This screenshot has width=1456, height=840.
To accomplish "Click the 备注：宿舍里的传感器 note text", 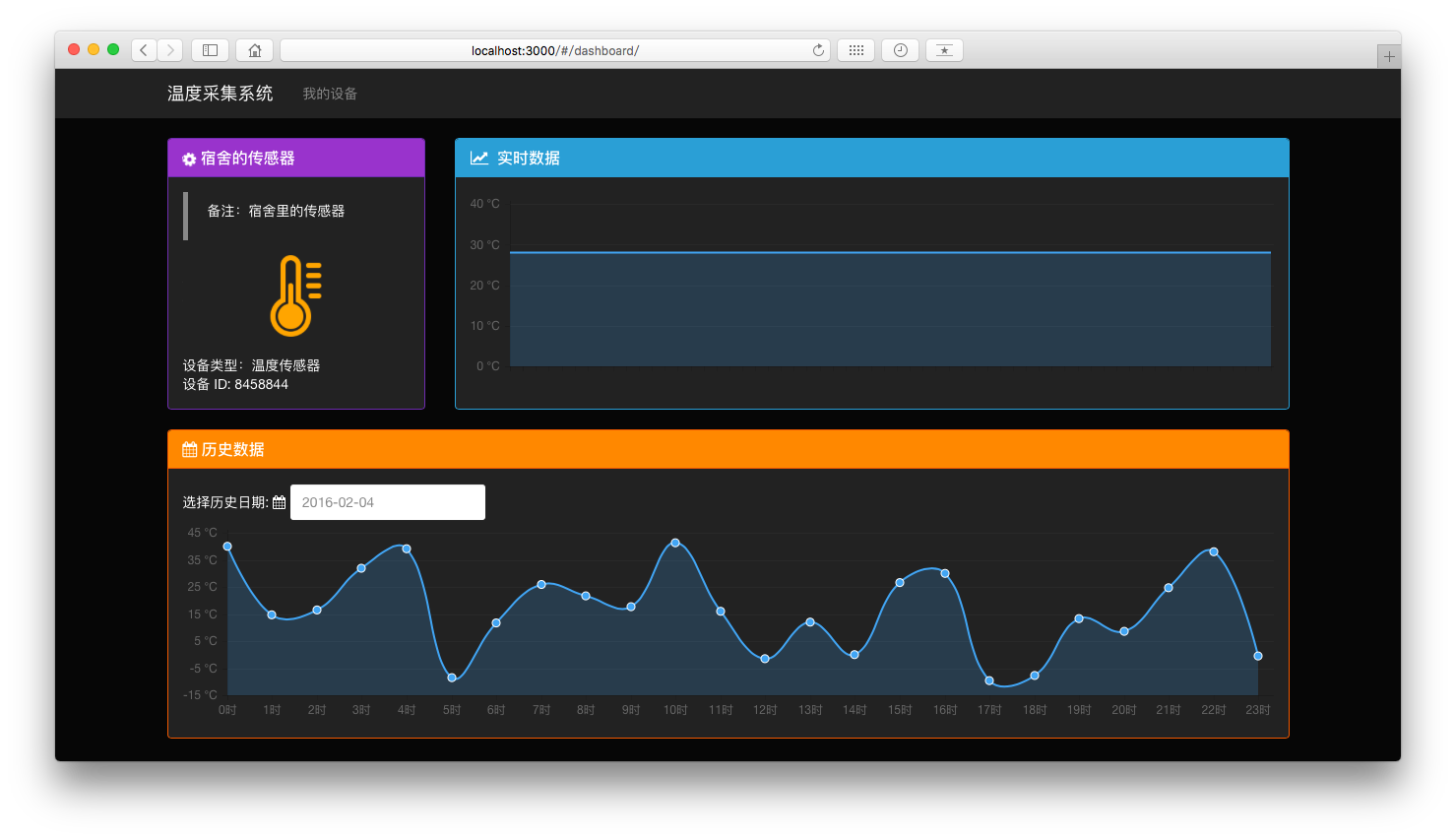I will pyautogui.click(x=276, y=211).
